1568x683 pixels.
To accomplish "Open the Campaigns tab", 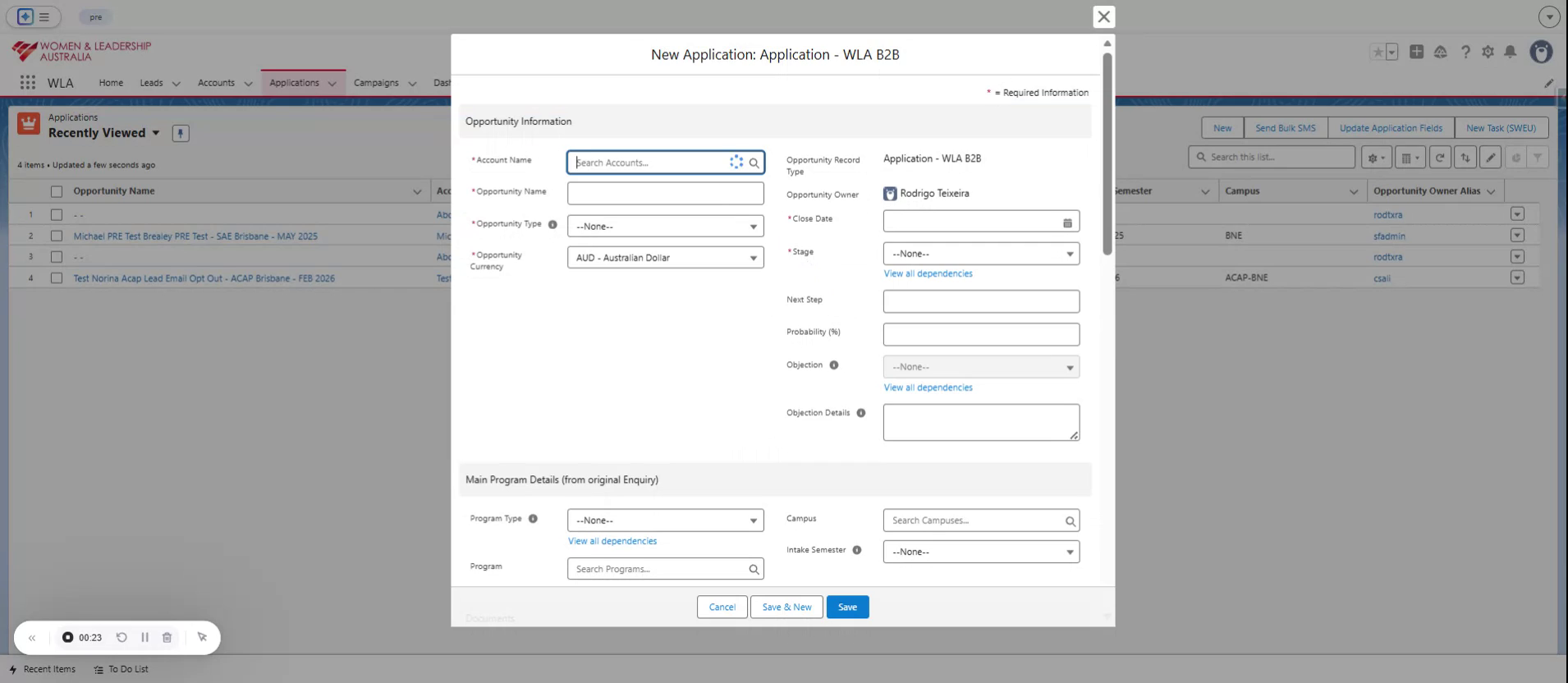I will (376, 83).
